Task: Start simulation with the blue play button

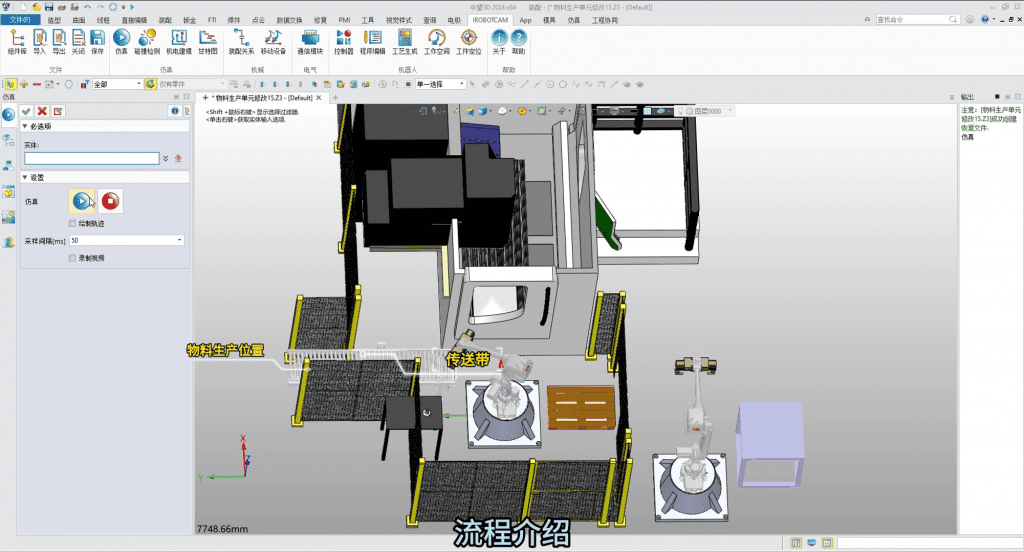Action: (x=81, y=201)
